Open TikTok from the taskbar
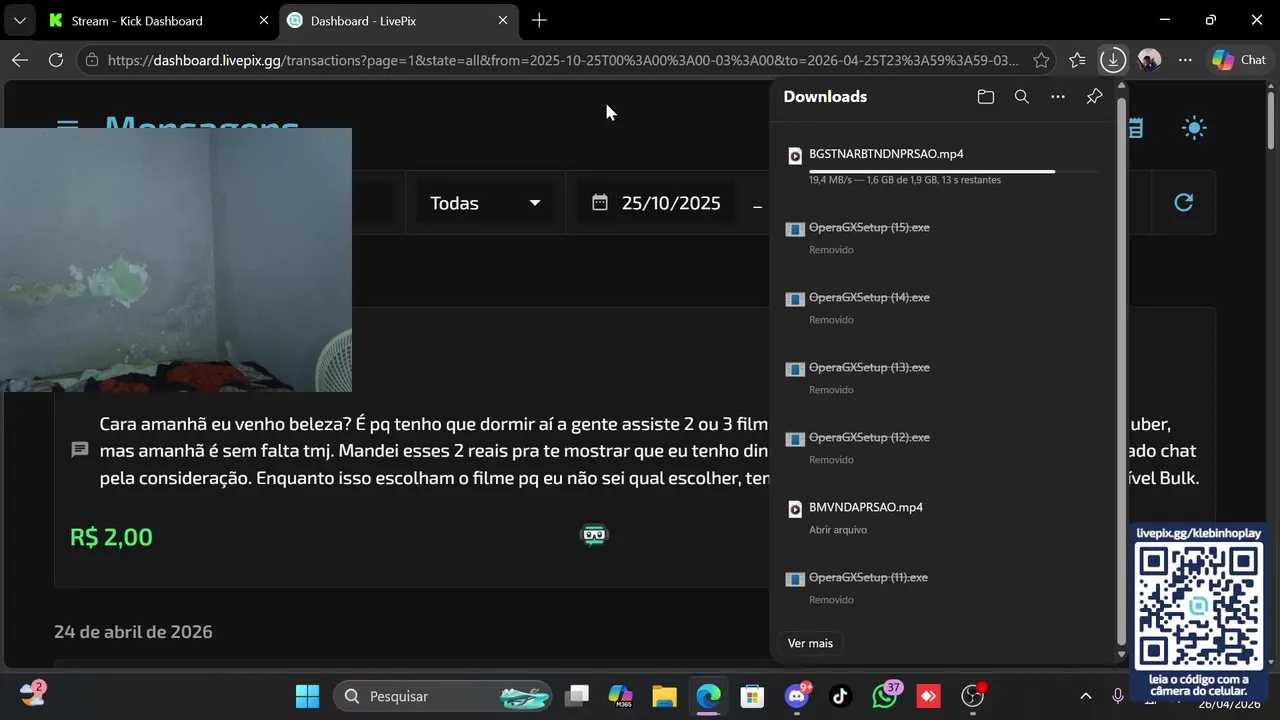1280x720 pixels. pyautogui.click(x=840, y=696)
